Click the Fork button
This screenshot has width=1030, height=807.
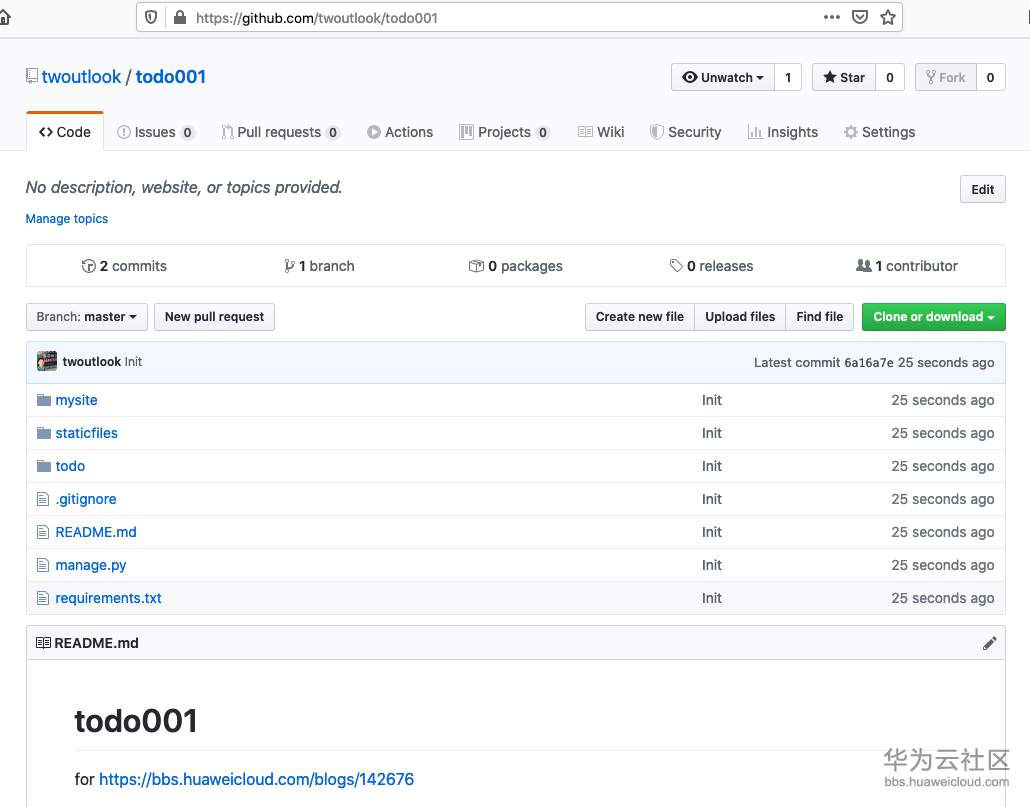(x=945, y=77)
